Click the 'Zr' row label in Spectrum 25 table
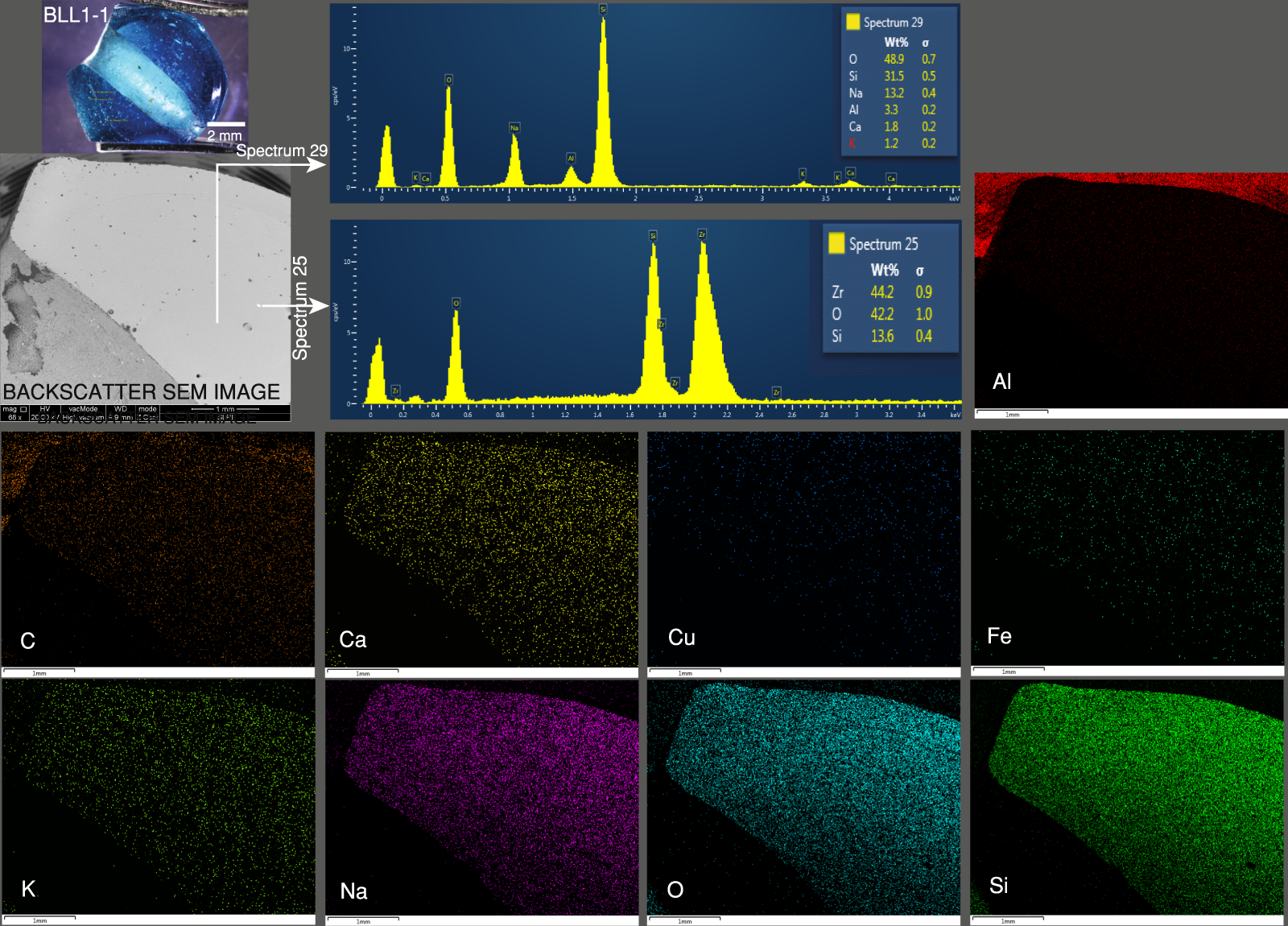The image size is (1288, 926). coord(838,291)
